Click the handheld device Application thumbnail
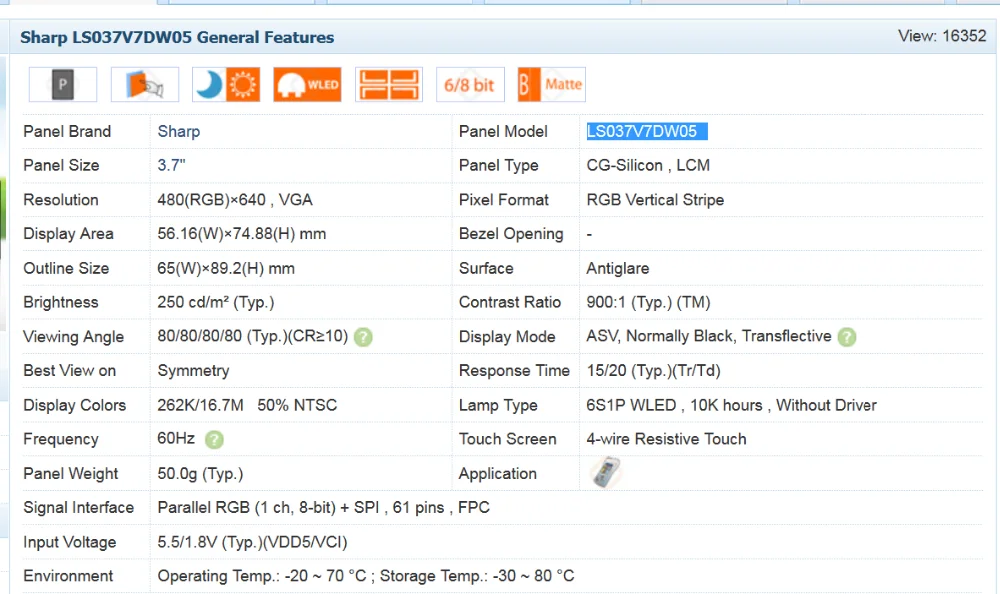 (x=605, y=472)
